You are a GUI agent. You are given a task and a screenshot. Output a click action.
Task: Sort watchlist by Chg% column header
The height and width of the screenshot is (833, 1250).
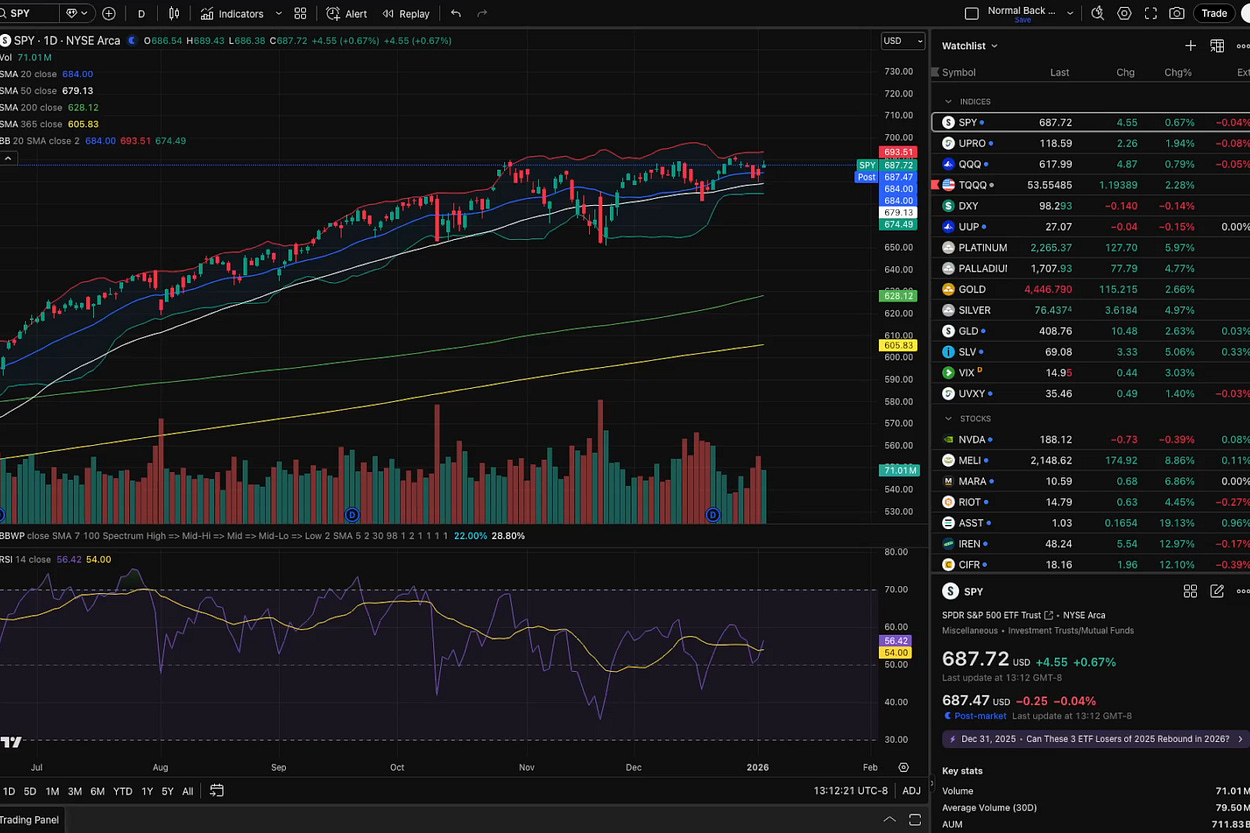[1178, 72]
